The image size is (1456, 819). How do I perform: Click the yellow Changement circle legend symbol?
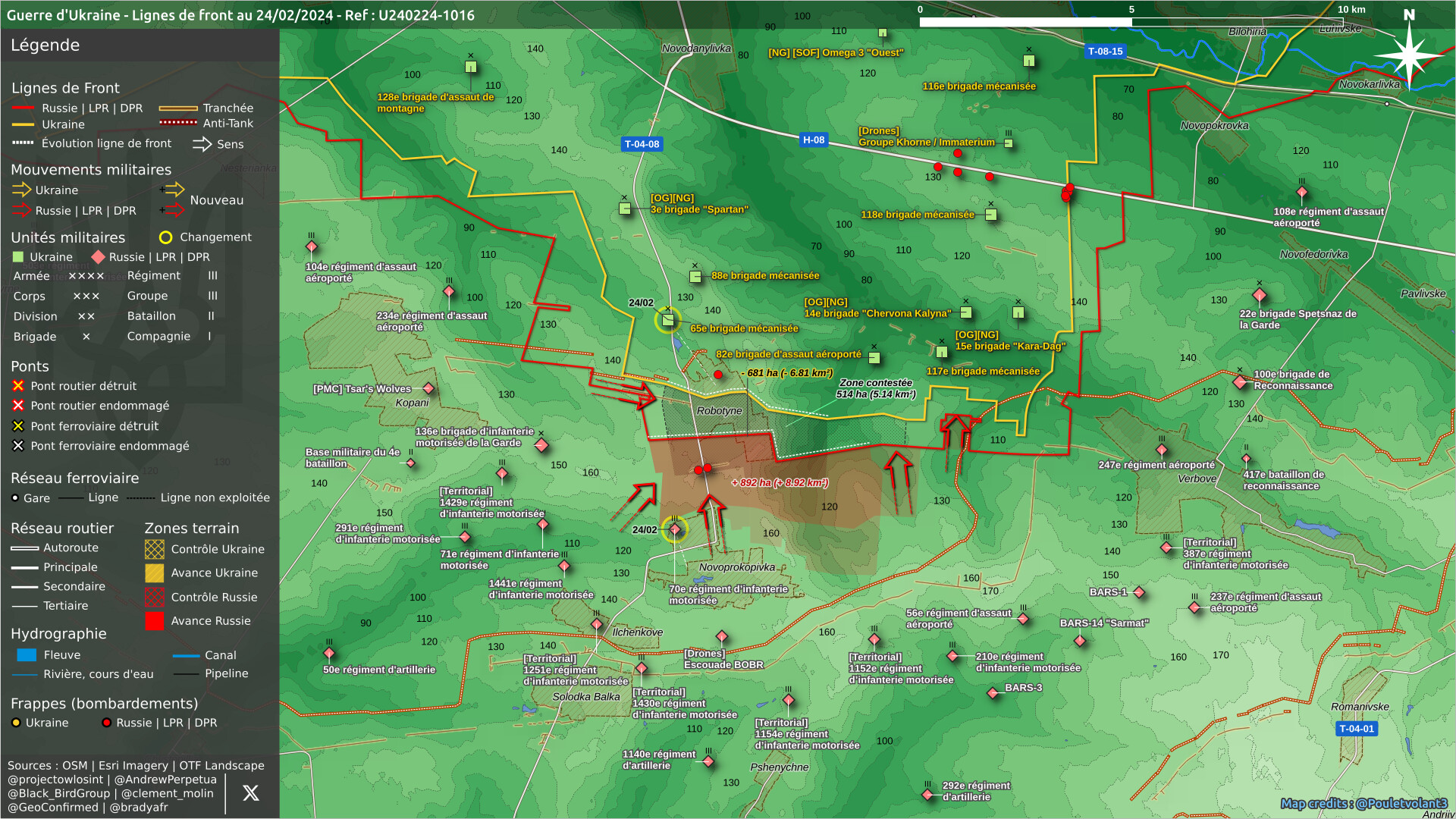coord(165,237)
